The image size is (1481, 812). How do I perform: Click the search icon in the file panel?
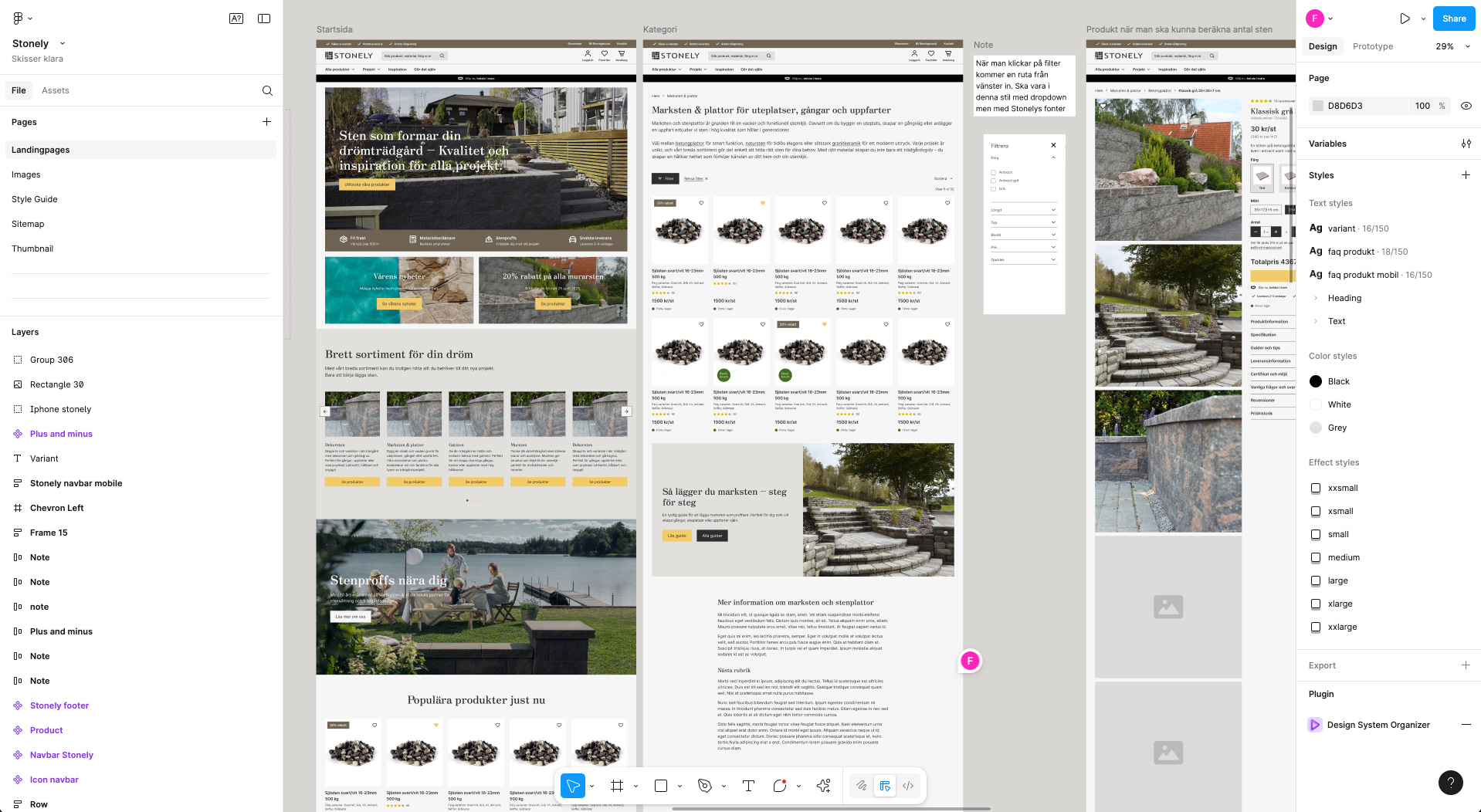tap(267, 91)
